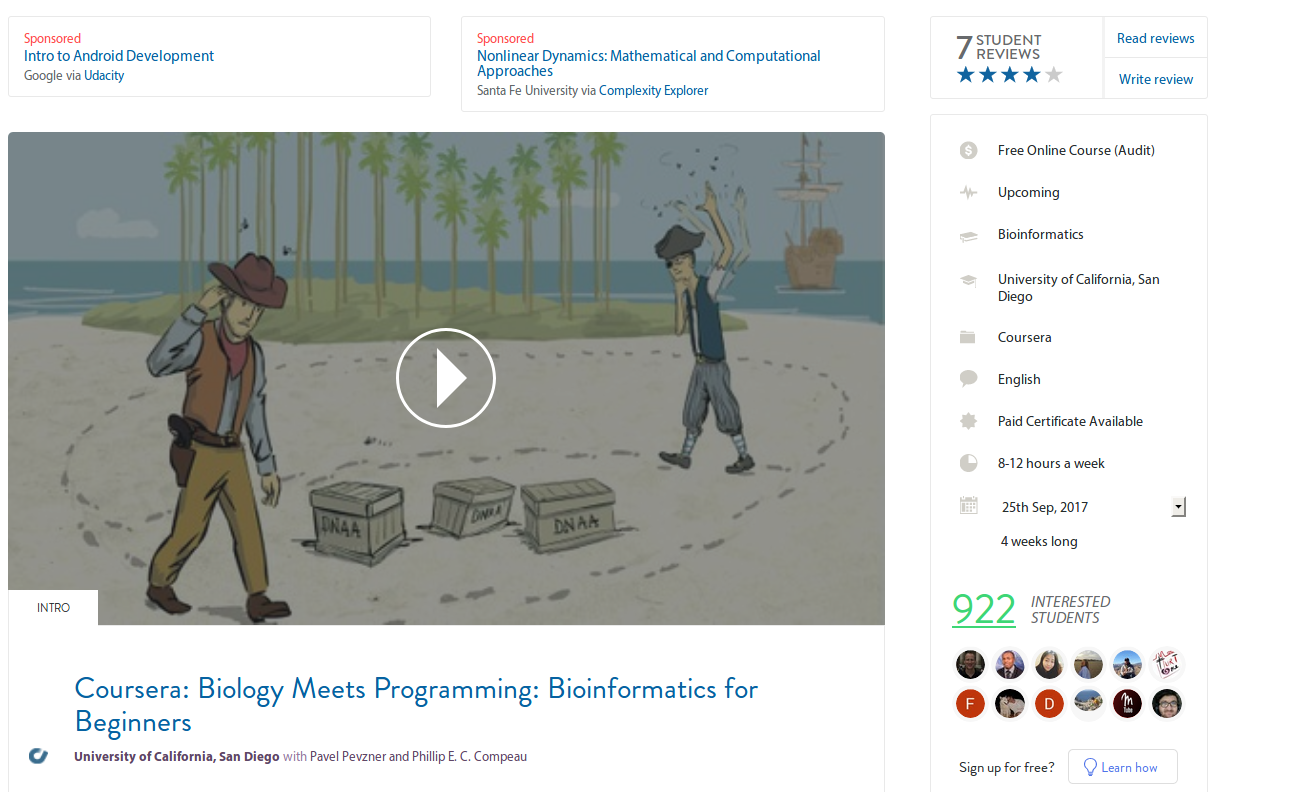1306x792 pixels.
Task: Click the Udacity provider link
Action: tap(104, 75)
